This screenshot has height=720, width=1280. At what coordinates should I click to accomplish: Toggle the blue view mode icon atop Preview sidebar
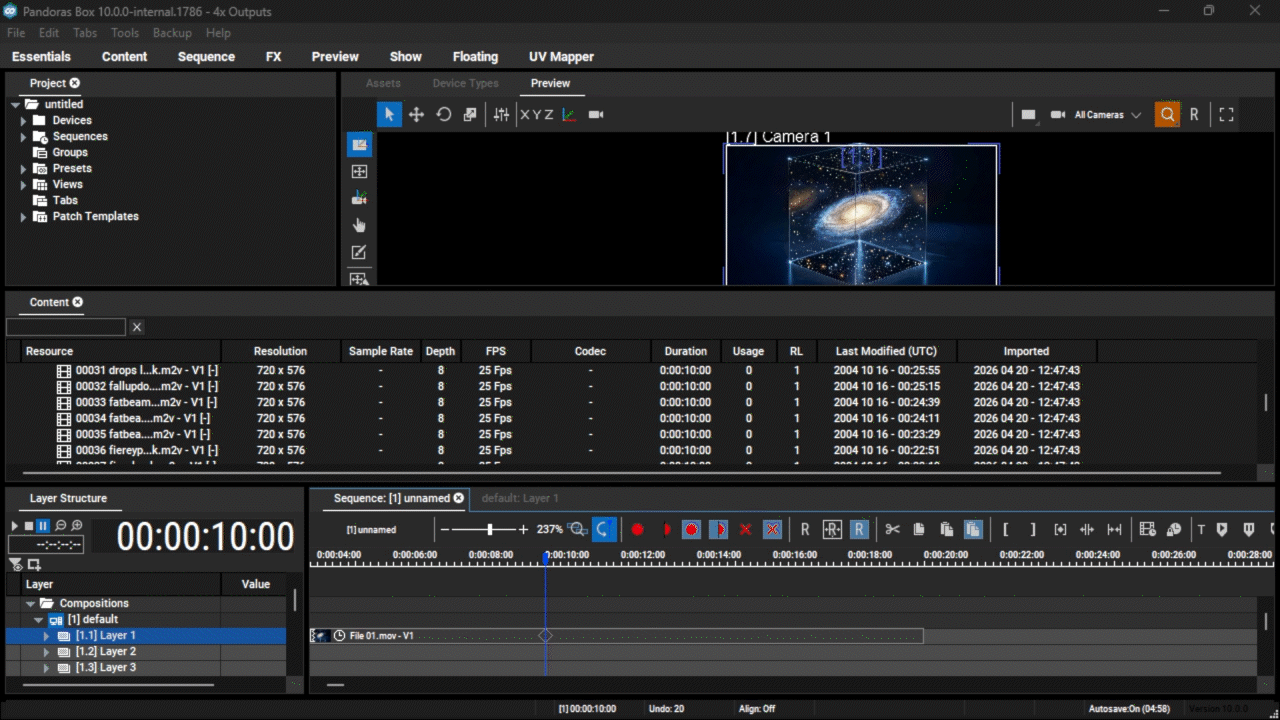click(x=360, y=145)
